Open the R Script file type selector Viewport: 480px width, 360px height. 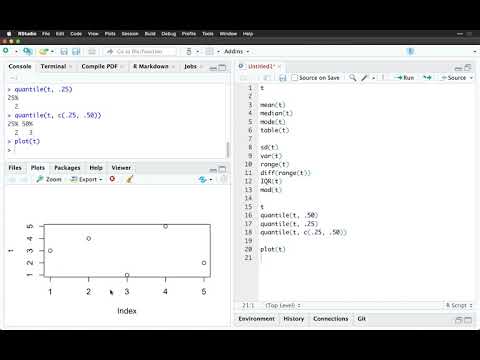tap(459, 305)
